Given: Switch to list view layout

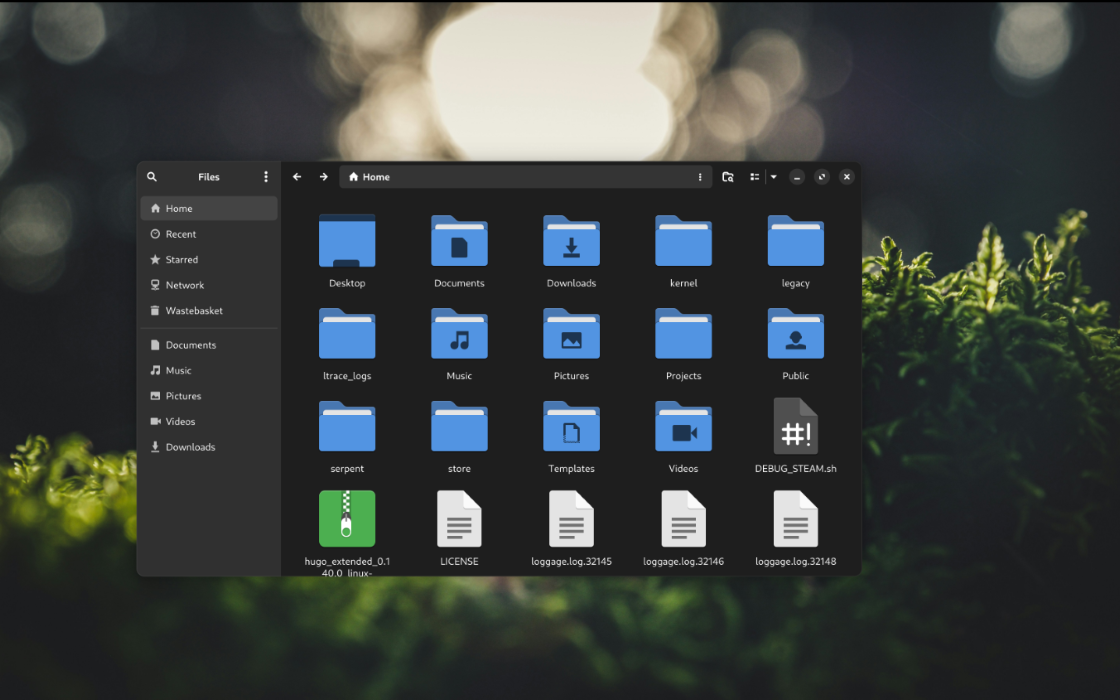Looking at the screenshot, I should [754, 176].
